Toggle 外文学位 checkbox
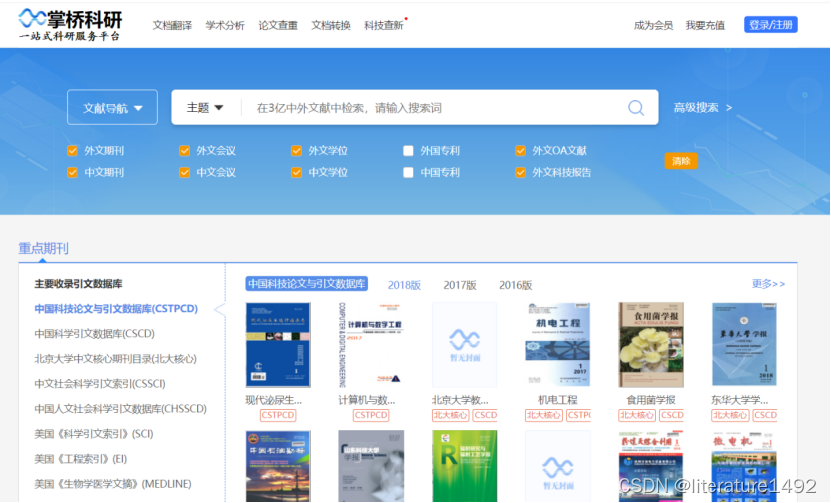 coord(296,151)
